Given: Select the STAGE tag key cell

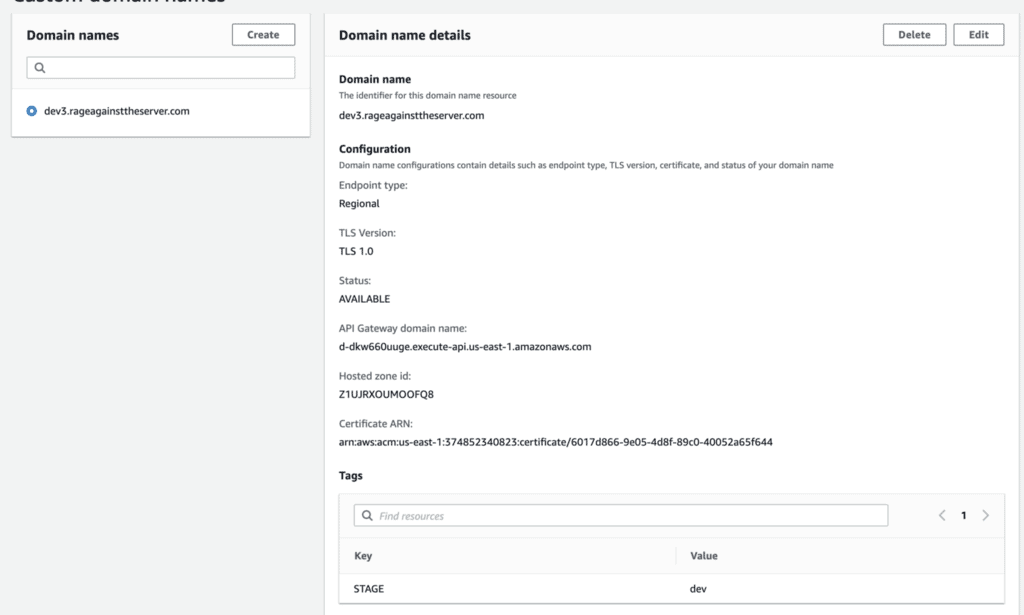Looking at the screenshot, I should (369, 589).
